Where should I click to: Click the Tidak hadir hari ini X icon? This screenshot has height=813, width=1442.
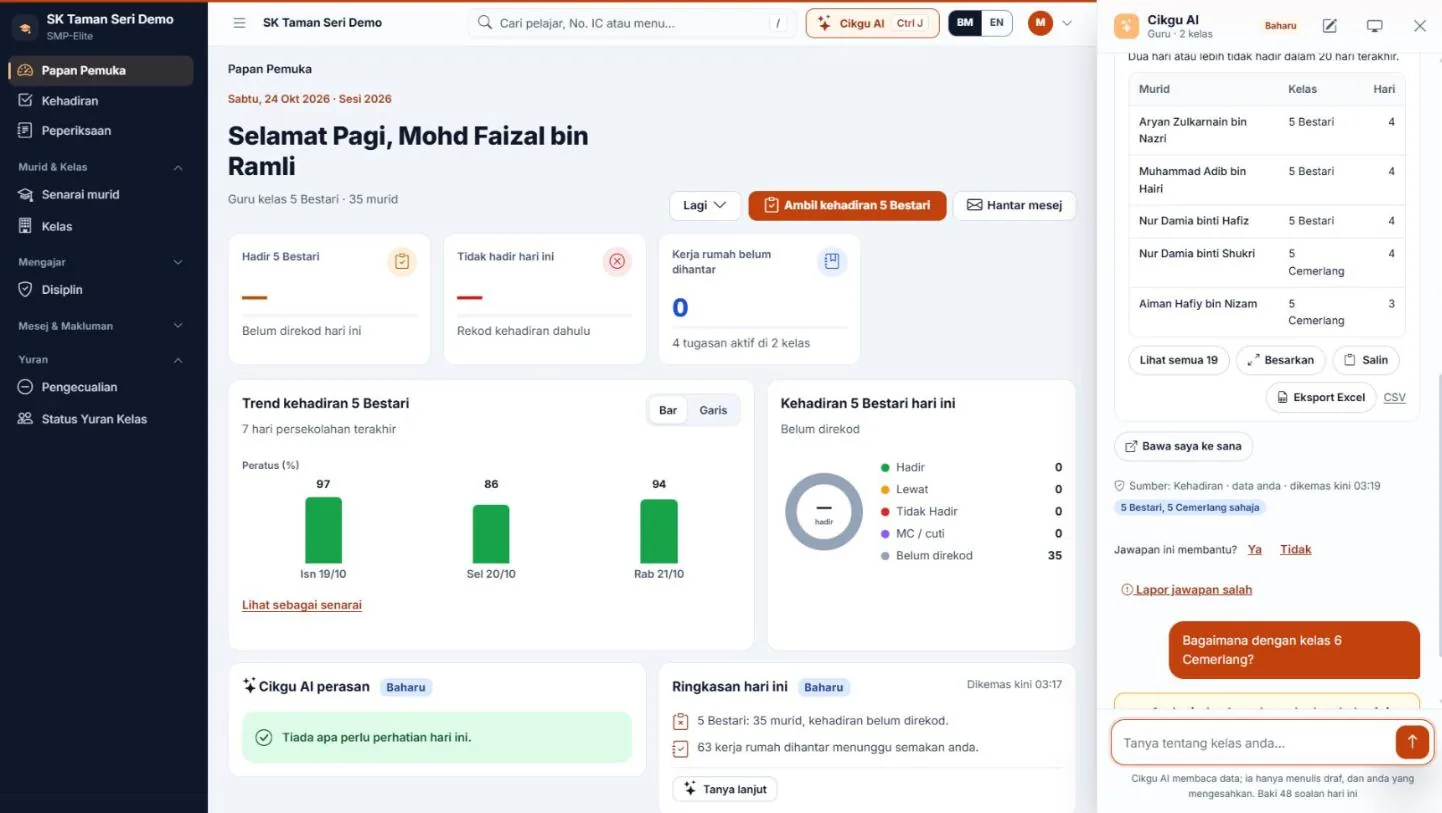pyautogui.click(x=617, y=262)
